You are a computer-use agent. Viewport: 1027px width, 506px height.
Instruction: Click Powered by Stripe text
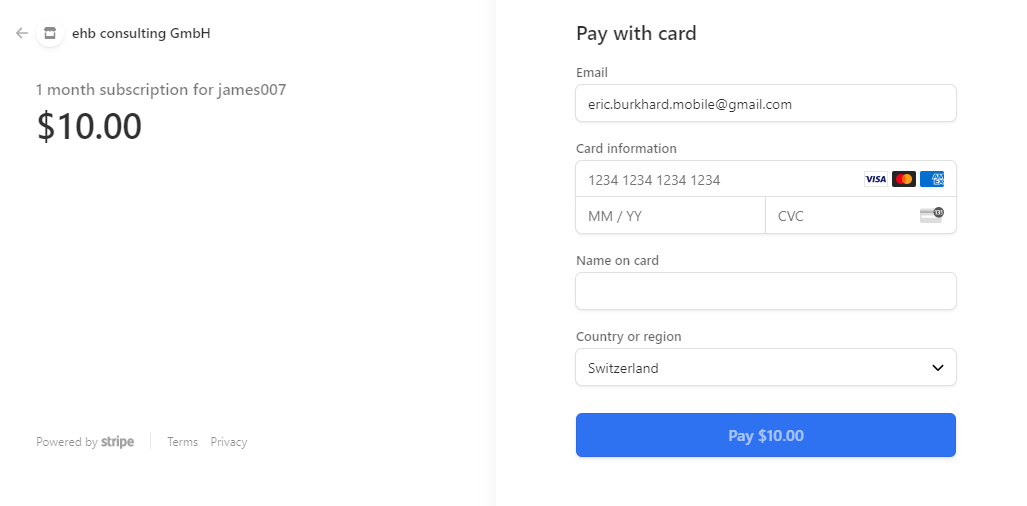tap(85, 442)
